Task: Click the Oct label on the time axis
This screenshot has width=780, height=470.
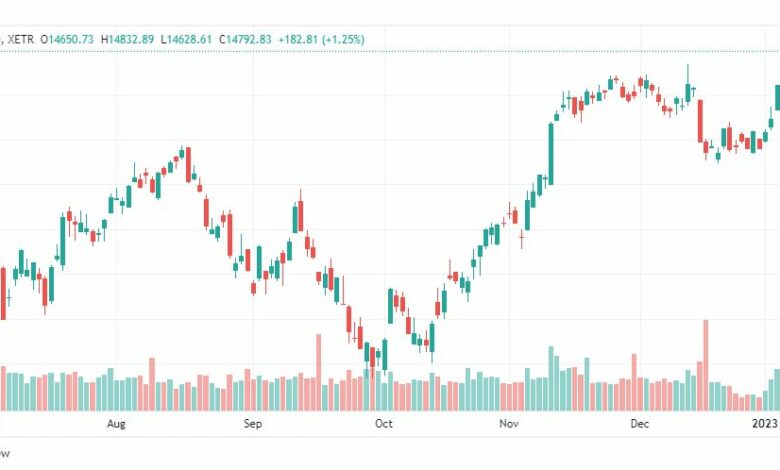Action: pyautogui.click(x=384, y=423)
